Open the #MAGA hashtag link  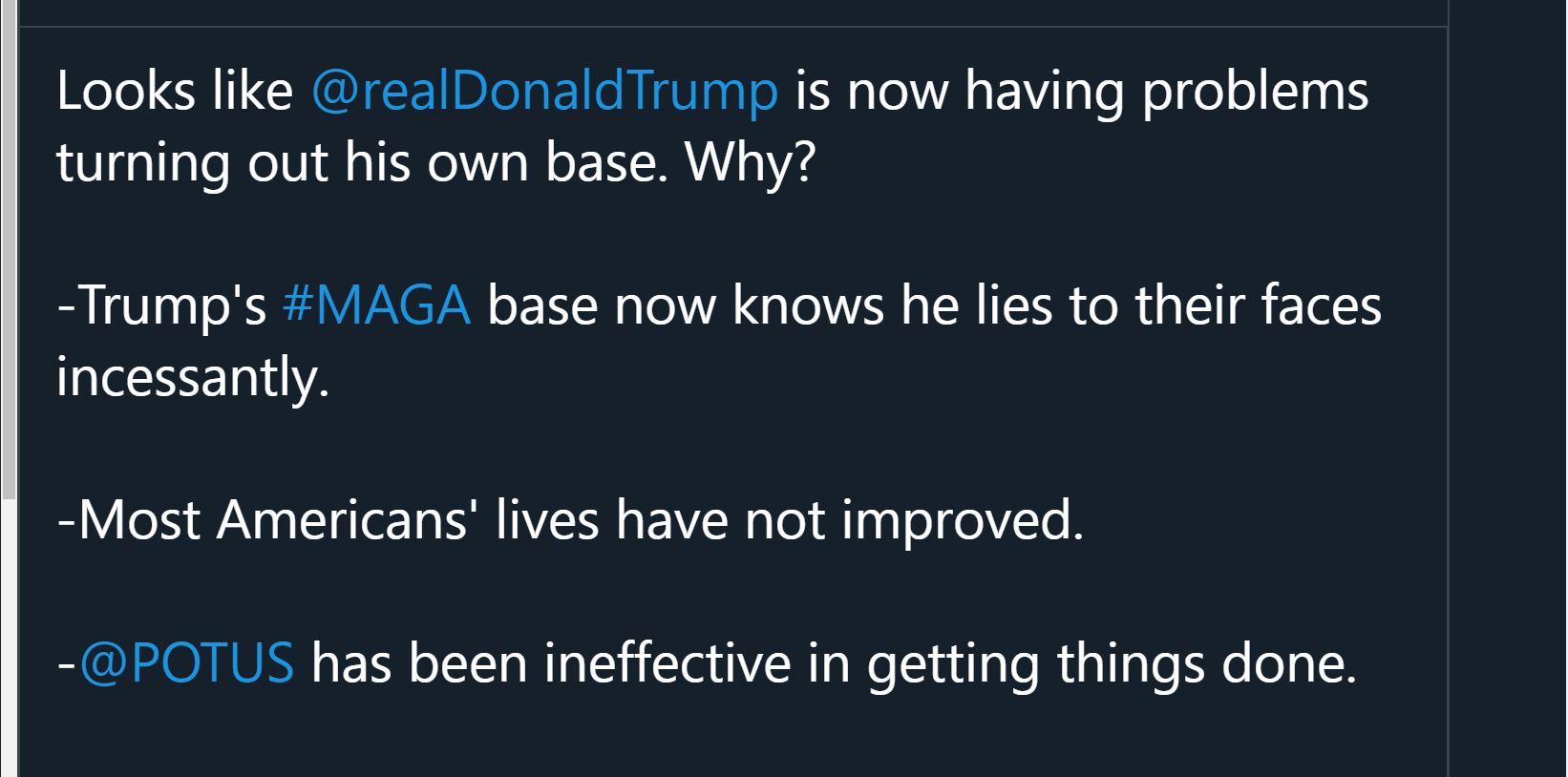pos(376,306)
